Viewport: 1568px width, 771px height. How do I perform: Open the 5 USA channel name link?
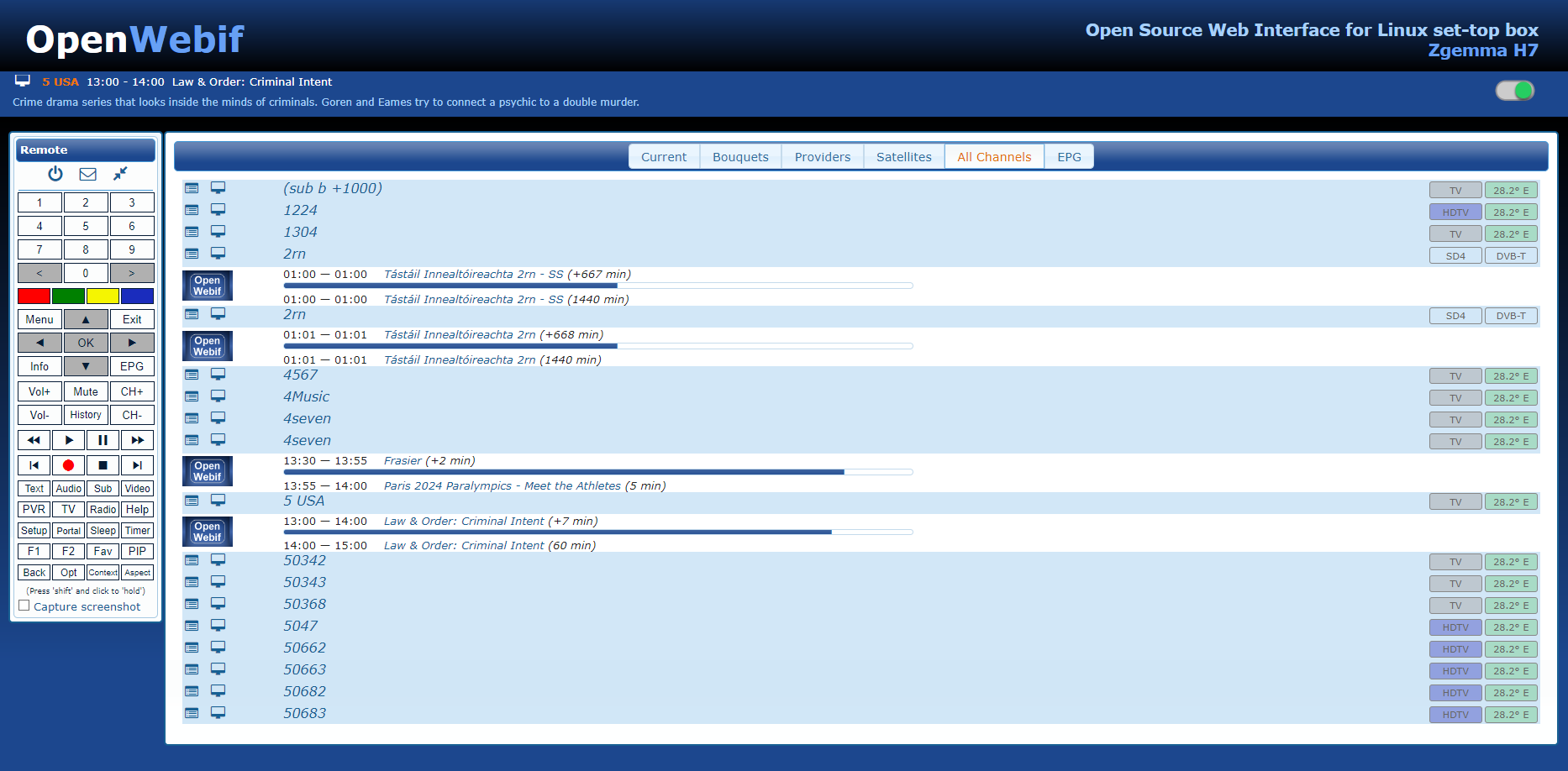tap(303, 501)
